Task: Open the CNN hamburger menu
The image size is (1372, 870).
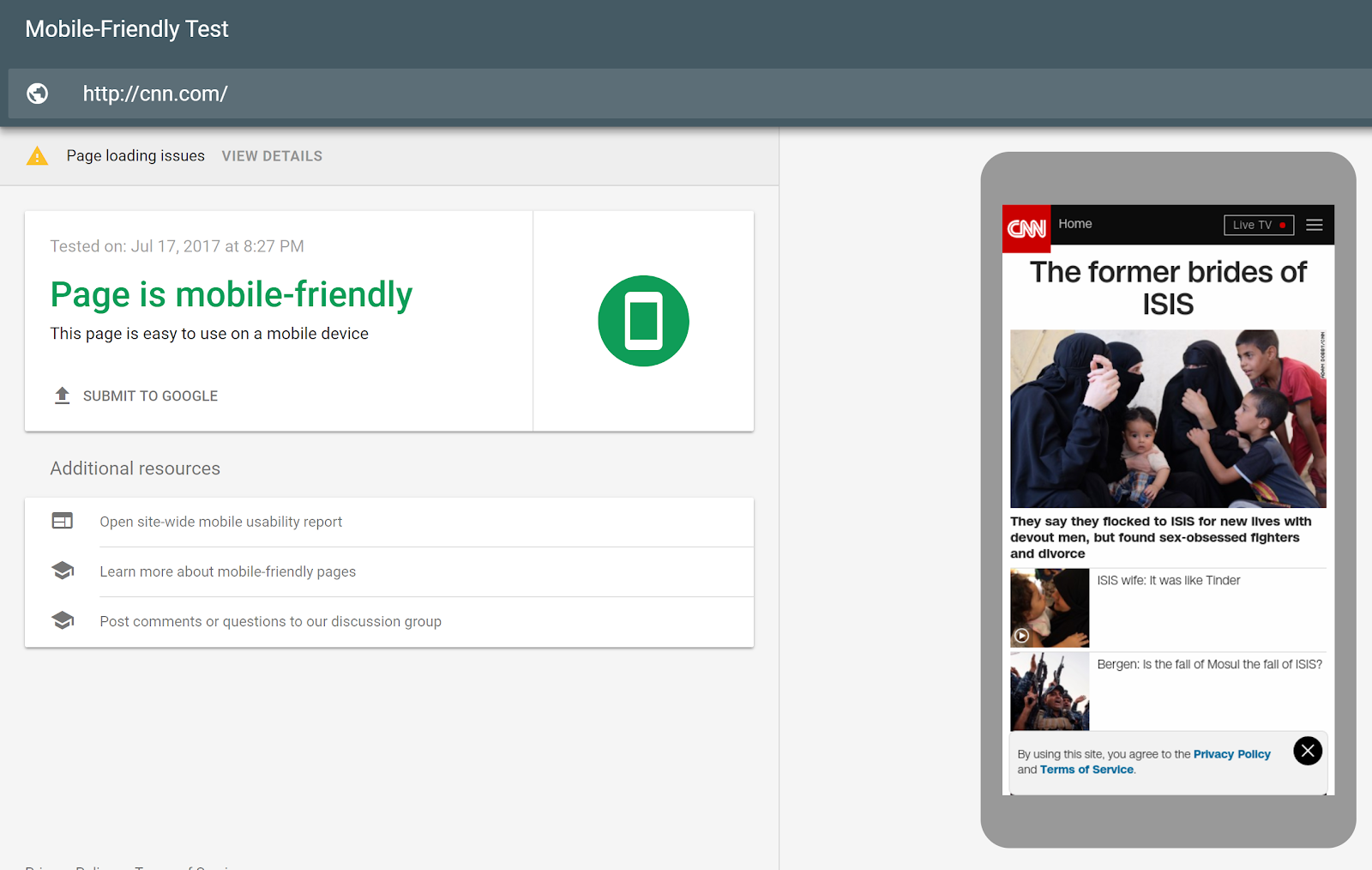Action: click(x=1315, y=225)
